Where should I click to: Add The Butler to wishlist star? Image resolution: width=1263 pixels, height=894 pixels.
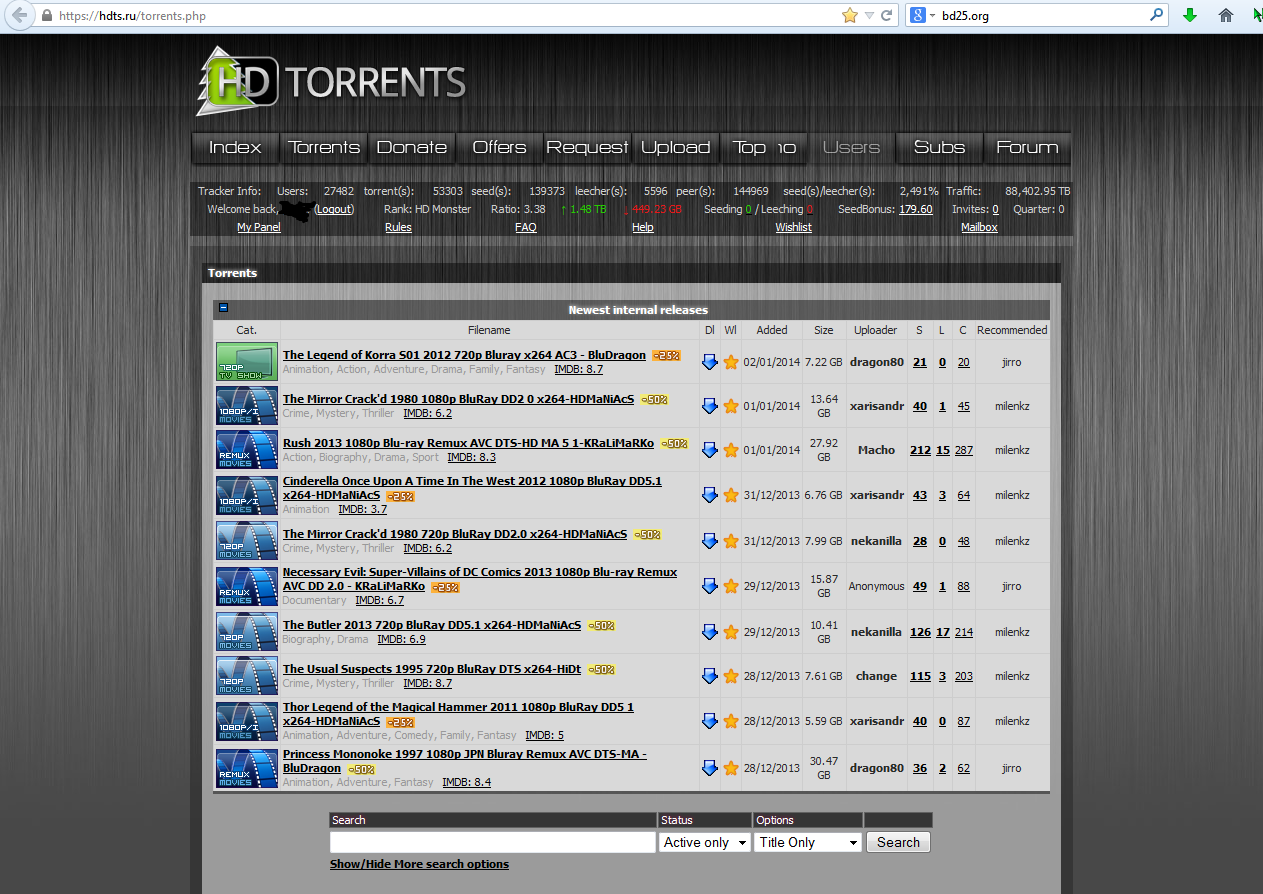(731, 632)
